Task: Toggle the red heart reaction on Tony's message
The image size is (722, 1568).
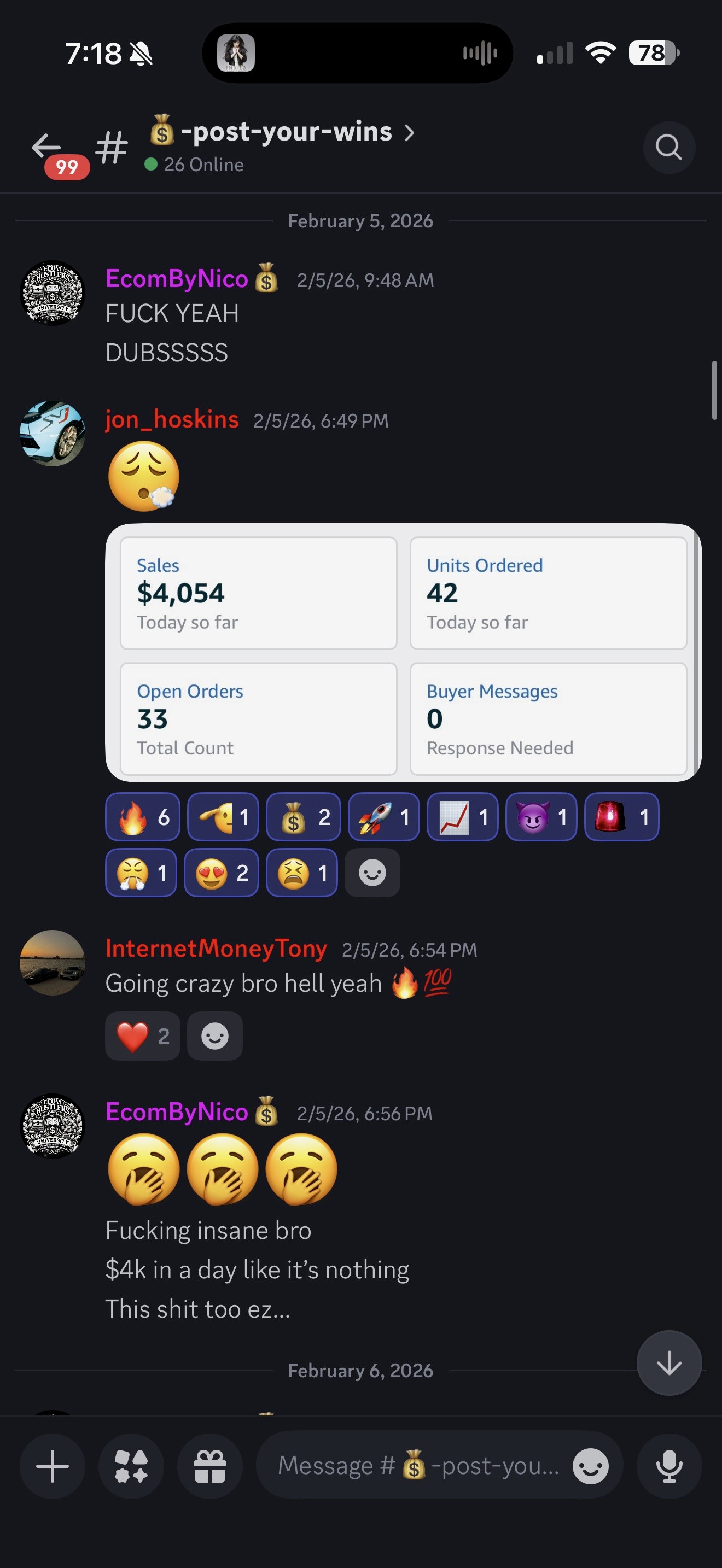Action: click(x=142, y=1036)
